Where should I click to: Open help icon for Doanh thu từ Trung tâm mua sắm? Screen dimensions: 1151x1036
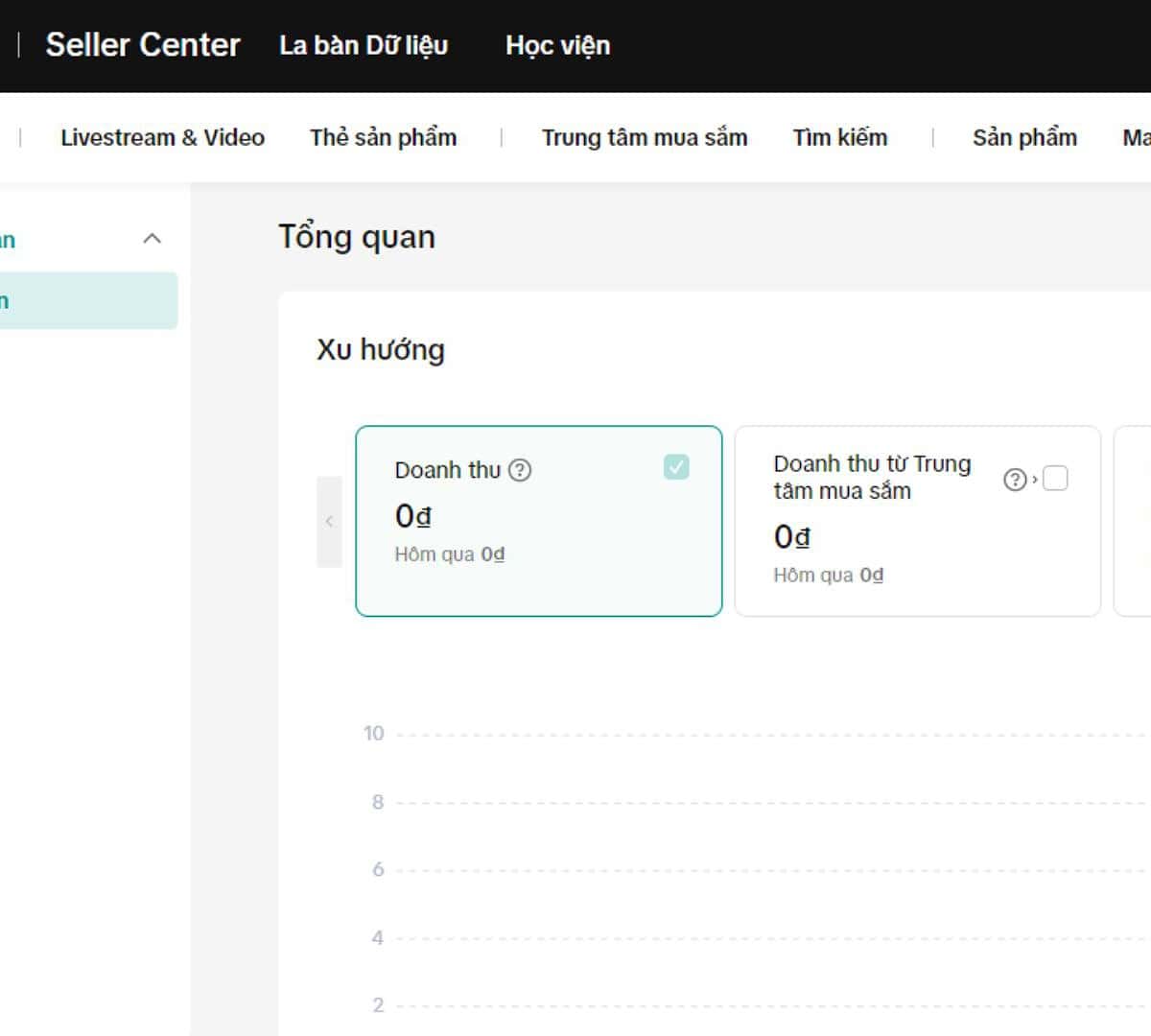(x=1014, y=480)
